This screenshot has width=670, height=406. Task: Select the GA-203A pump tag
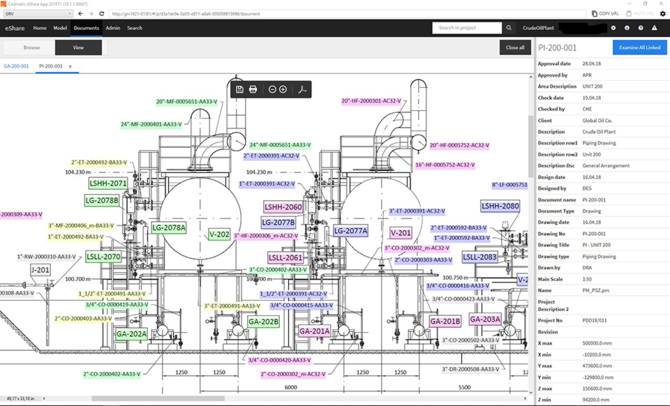click(485, 319)
